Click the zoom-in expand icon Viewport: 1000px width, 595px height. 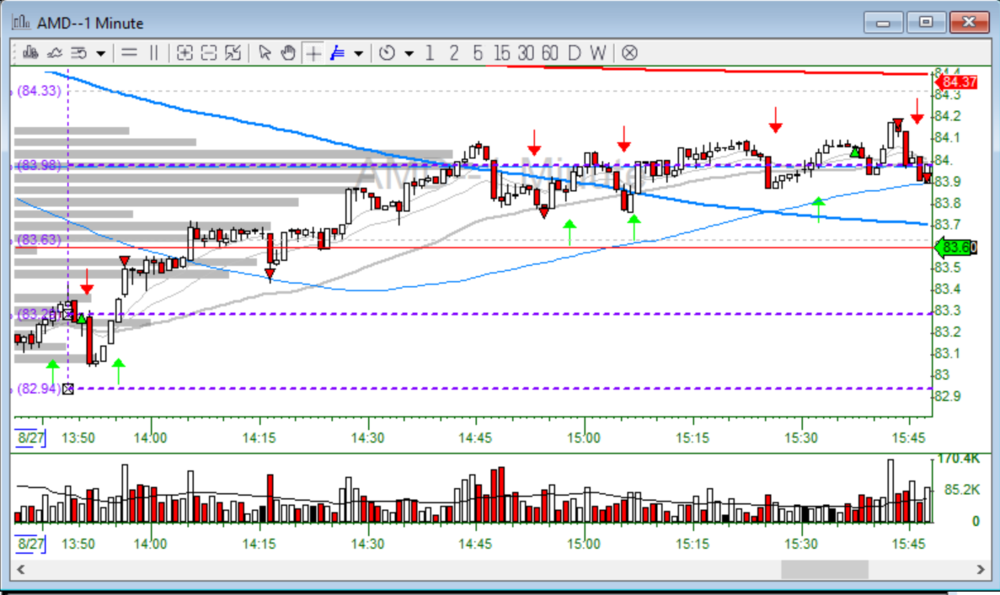185,53
